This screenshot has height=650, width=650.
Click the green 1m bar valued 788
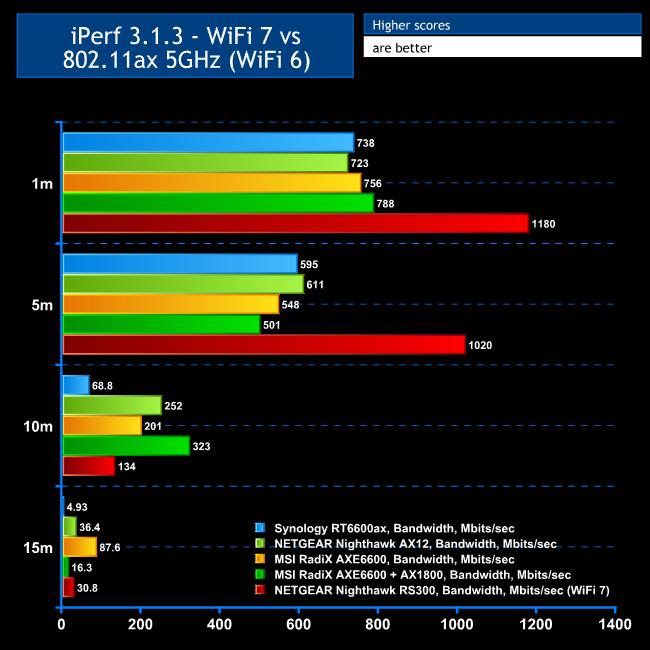point(218,203)
